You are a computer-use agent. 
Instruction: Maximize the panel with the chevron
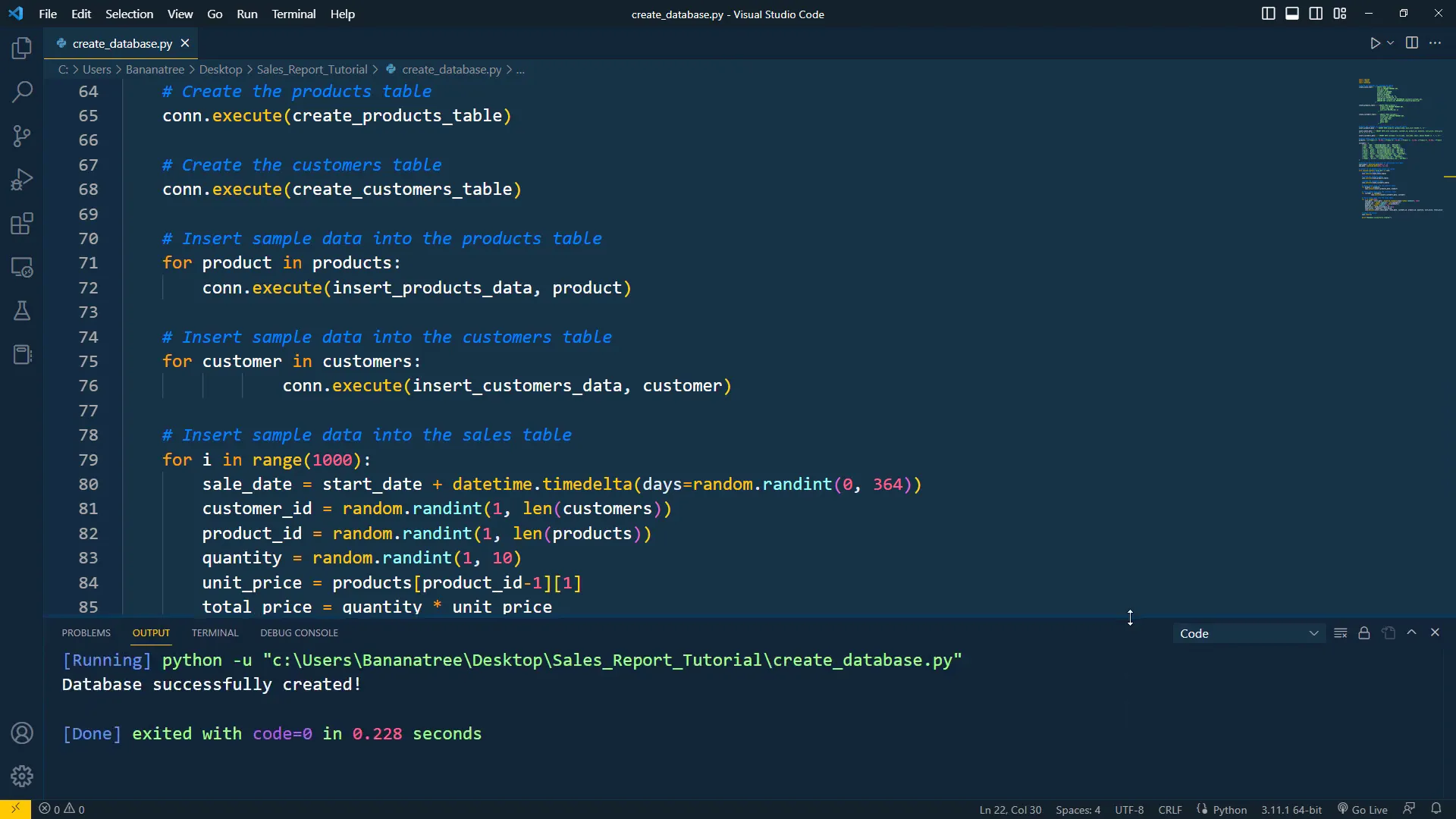(x=1412, y=632)
